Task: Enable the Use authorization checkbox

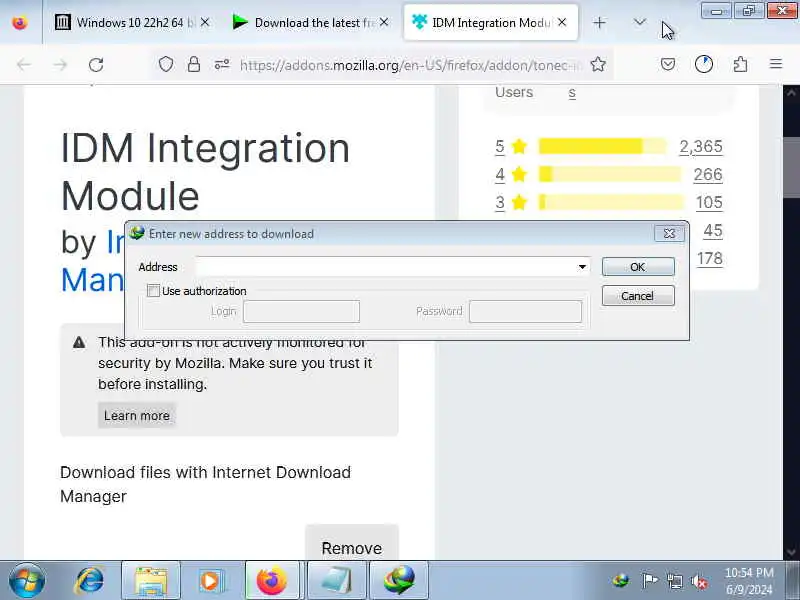Action: pyautogui.click(x=153, y=291)
